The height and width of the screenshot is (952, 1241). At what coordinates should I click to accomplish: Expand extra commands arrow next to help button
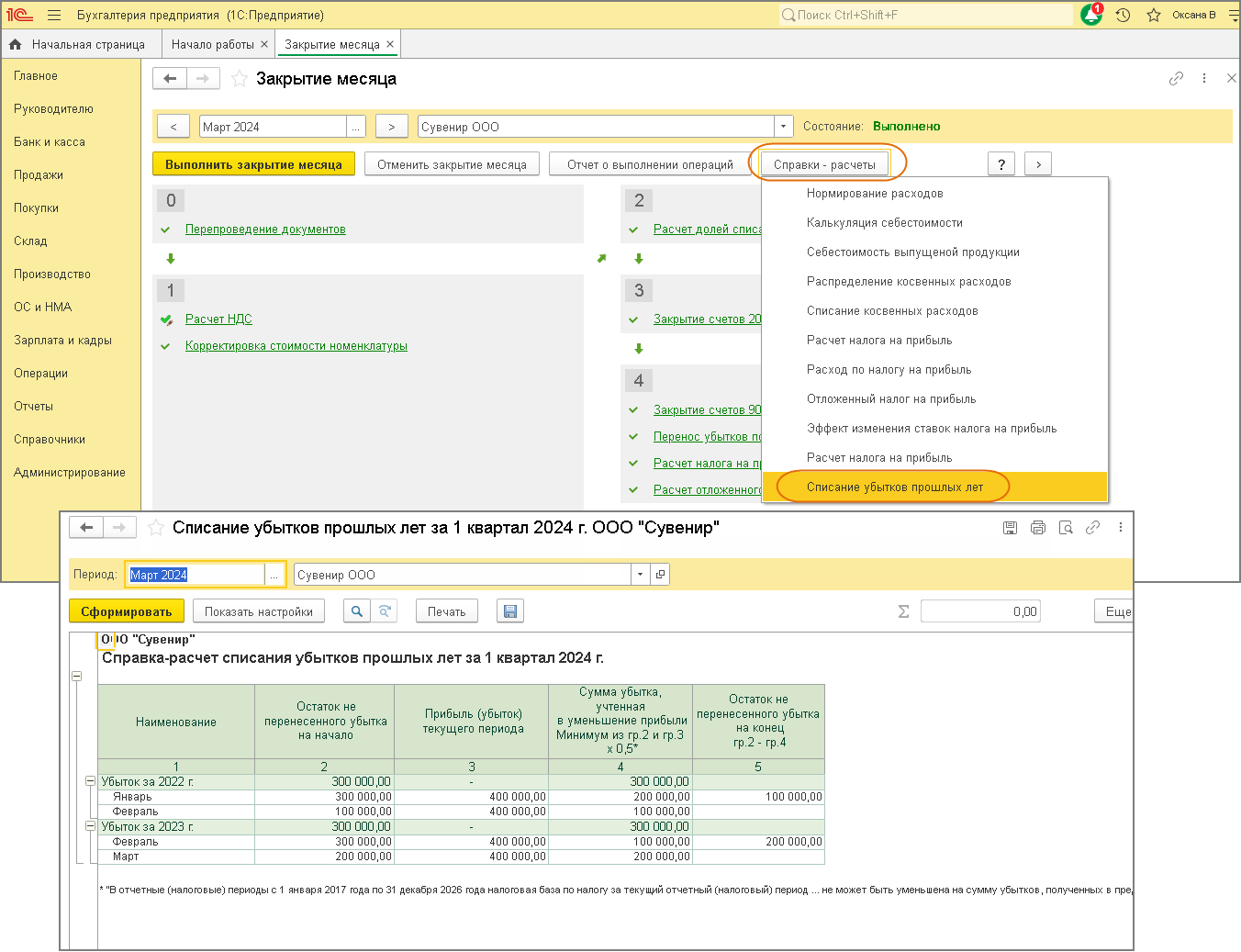(x=1038, y=164)
